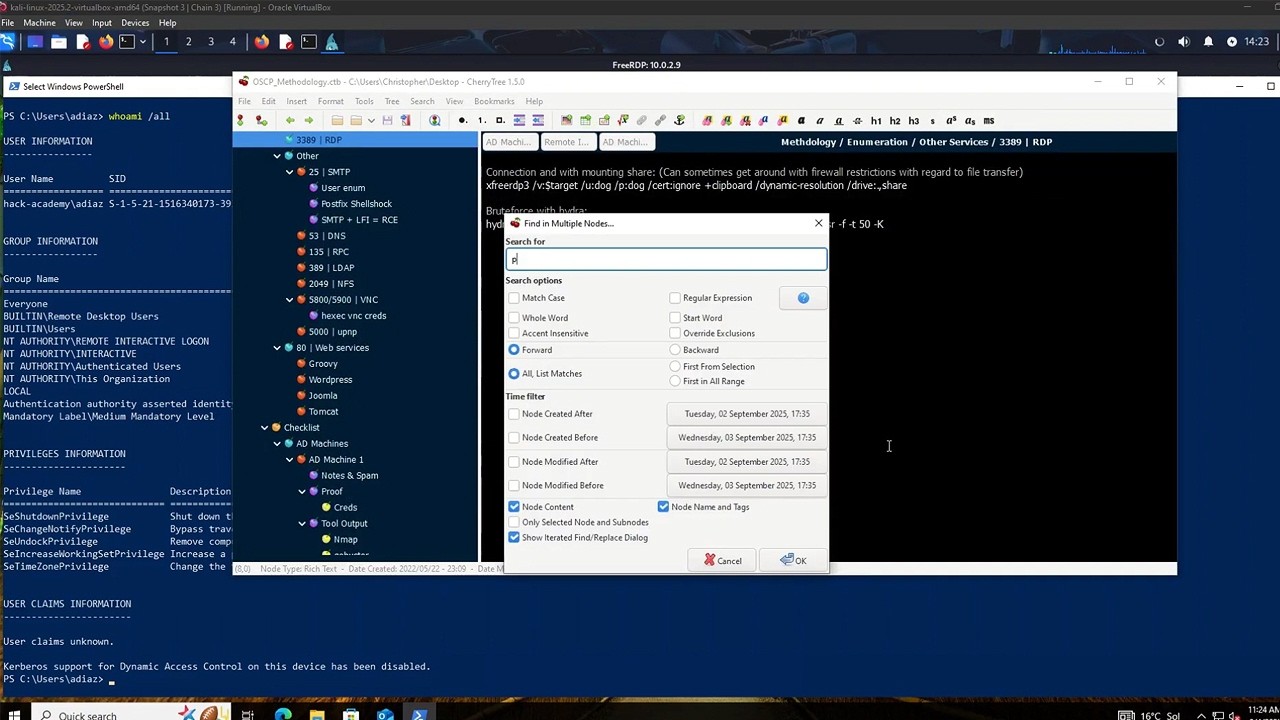Click the notification bell in Kali panel
The image size is (1280, 720).
pyautogui.click(x=1208, y=42)
